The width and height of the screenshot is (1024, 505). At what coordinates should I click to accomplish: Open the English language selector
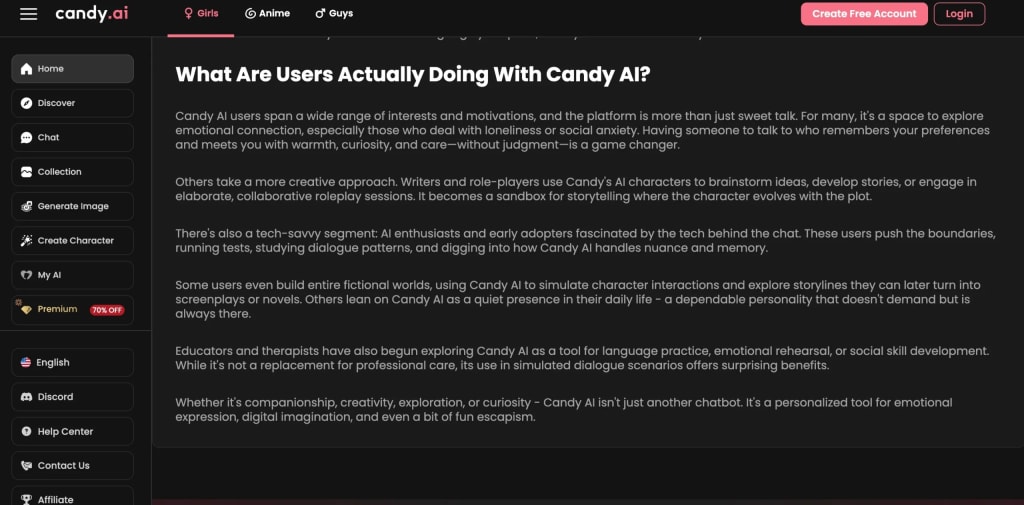(x=72, y=363)
